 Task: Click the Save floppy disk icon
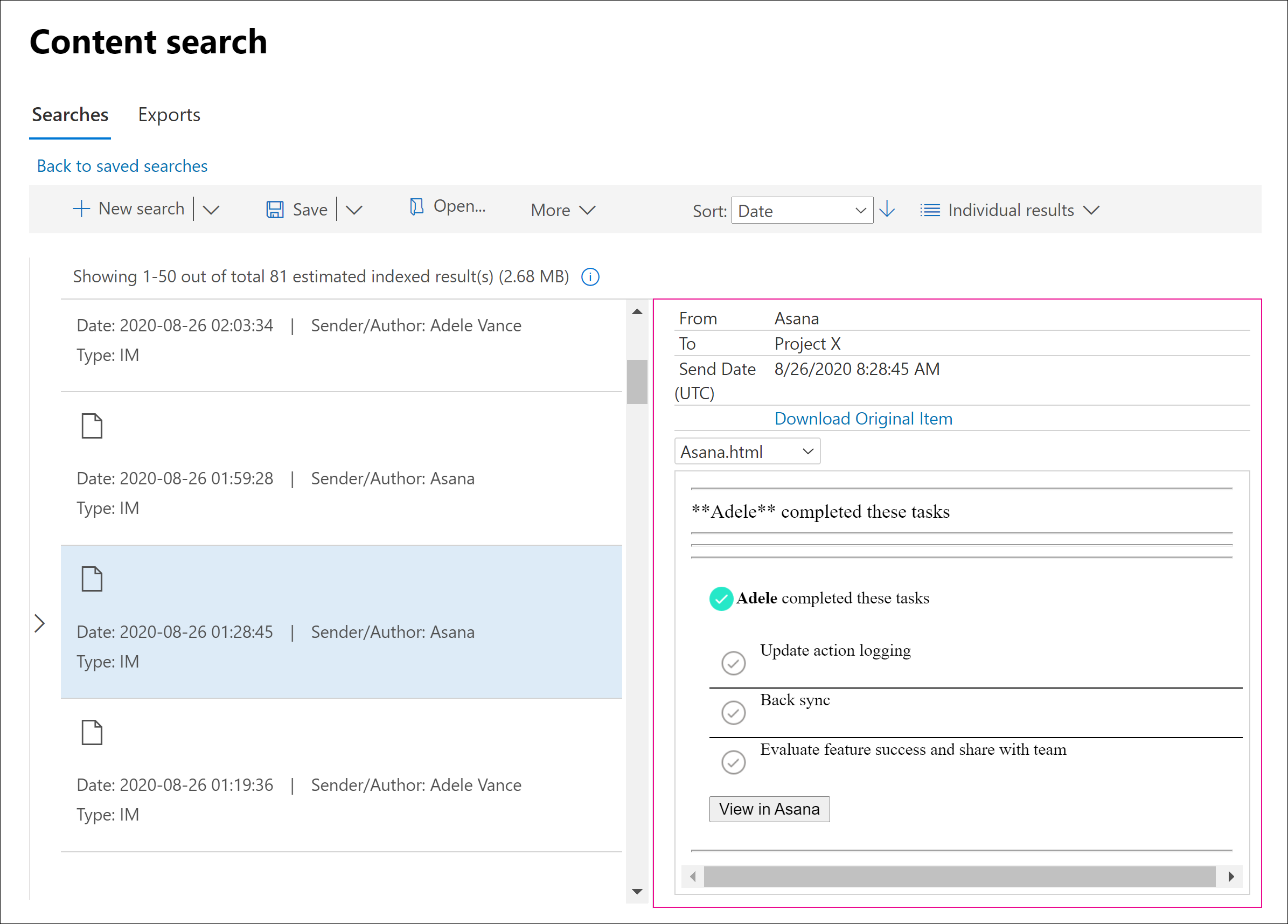tap(275, 210)
